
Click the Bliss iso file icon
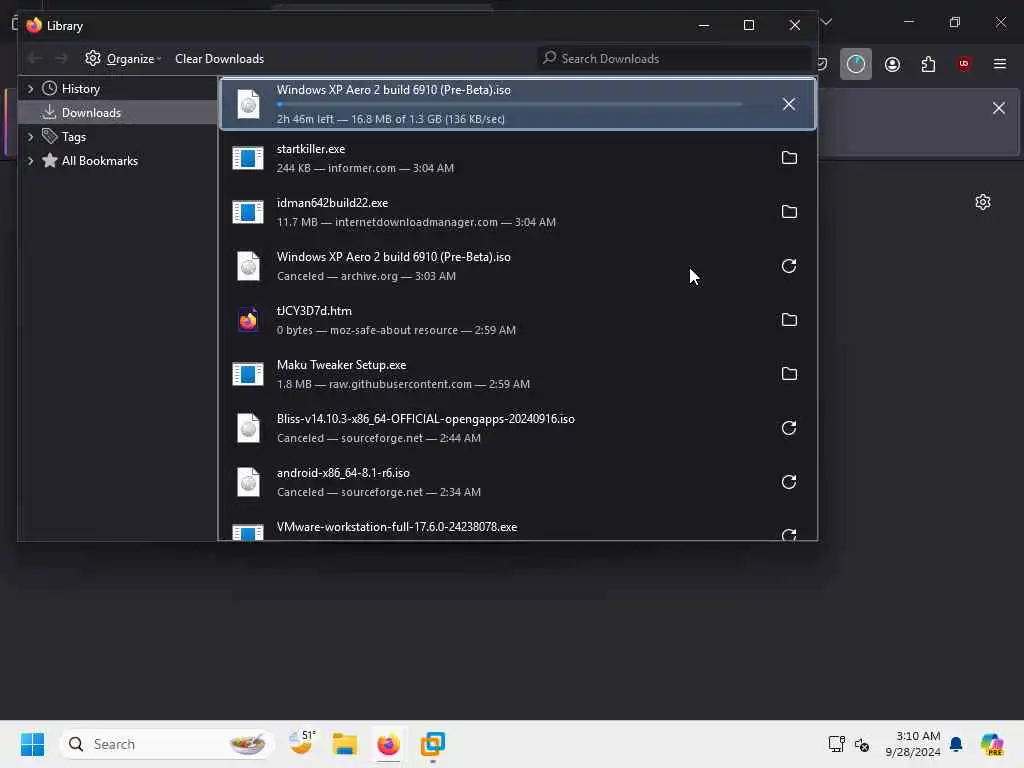[x=248, y=428]
